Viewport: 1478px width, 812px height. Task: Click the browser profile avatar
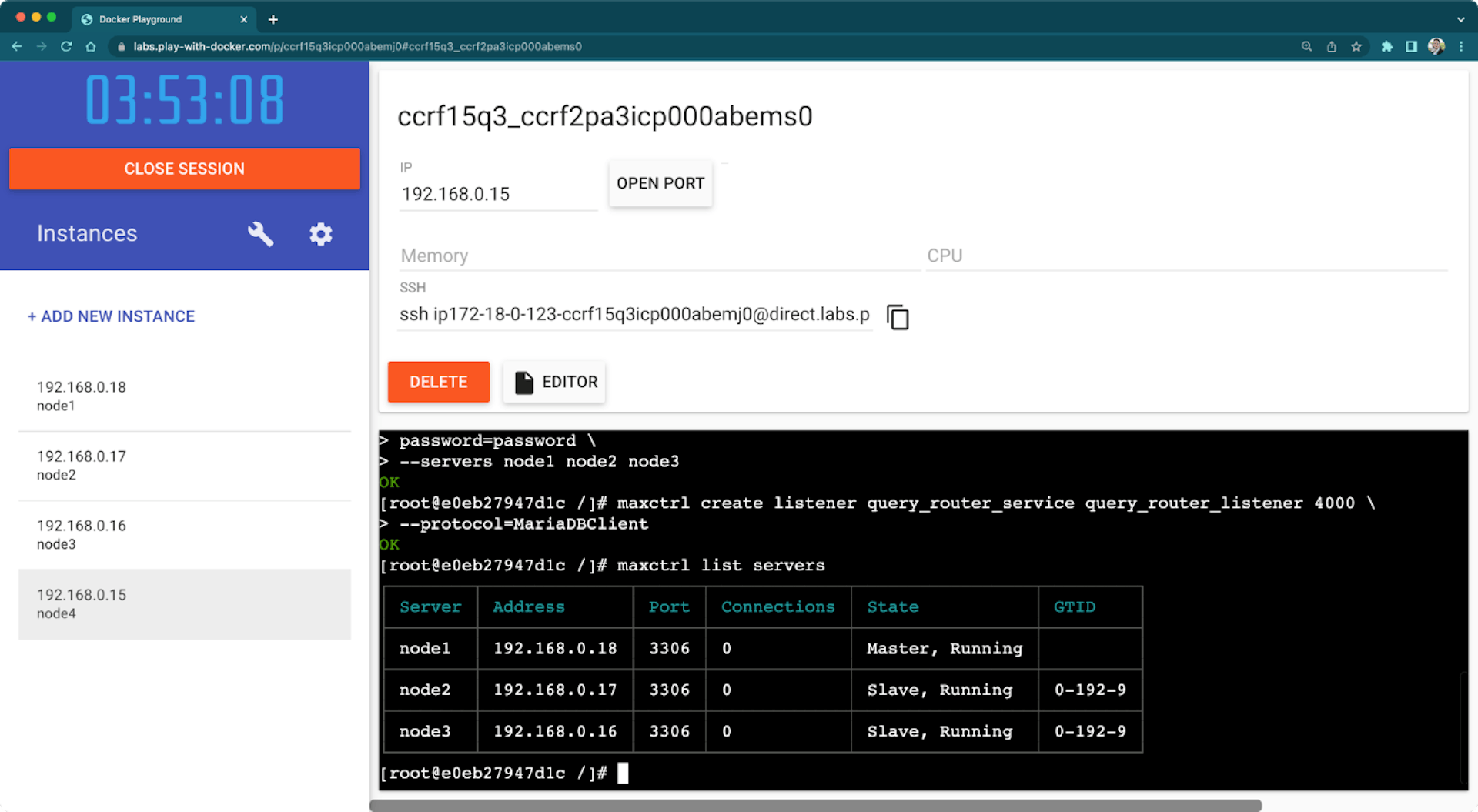[1436, 46]
